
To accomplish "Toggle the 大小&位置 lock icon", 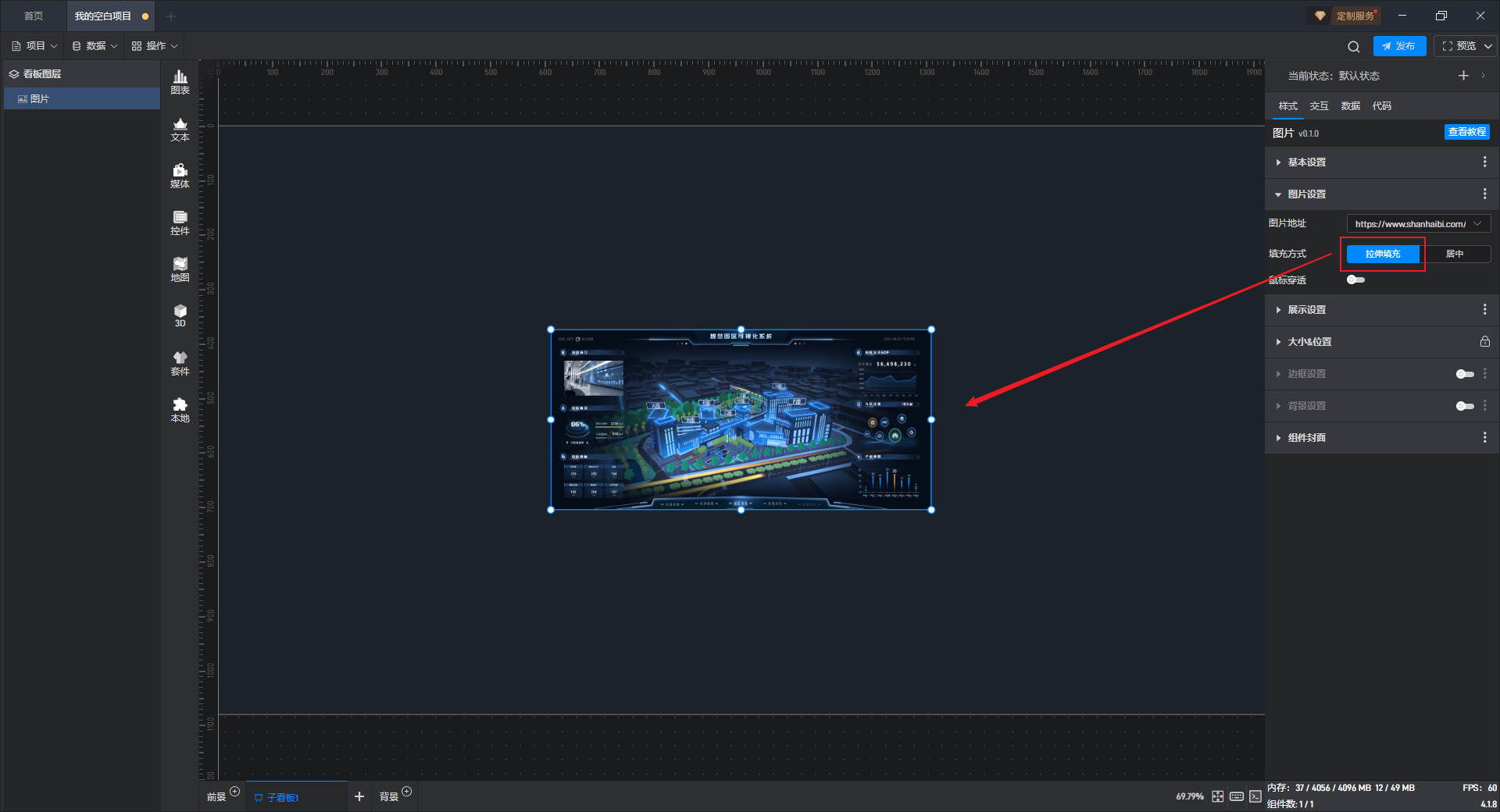I will (x=1484, y=341).
